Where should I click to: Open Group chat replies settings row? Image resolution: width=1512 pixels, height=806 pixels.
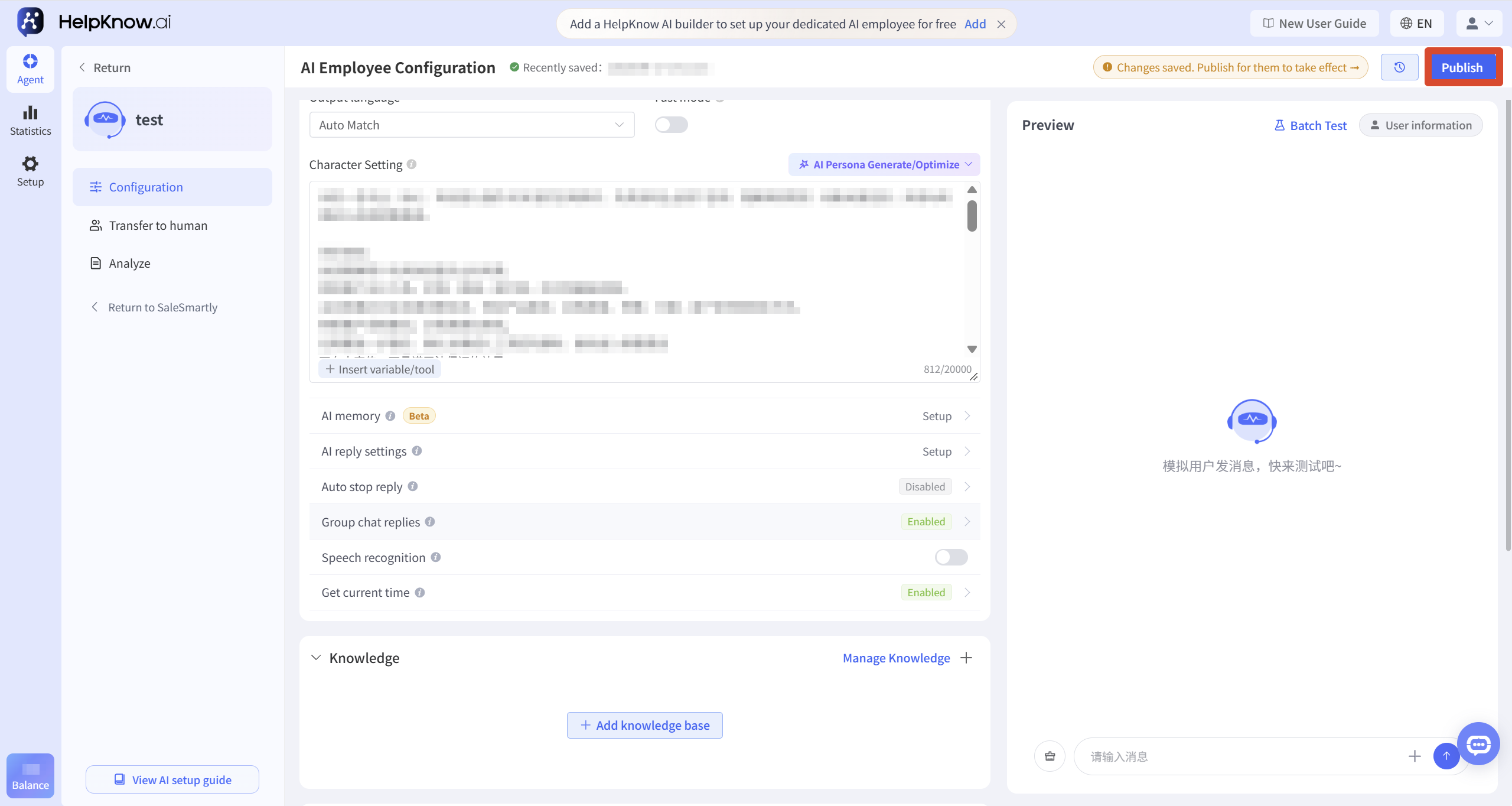pos(645,522)
